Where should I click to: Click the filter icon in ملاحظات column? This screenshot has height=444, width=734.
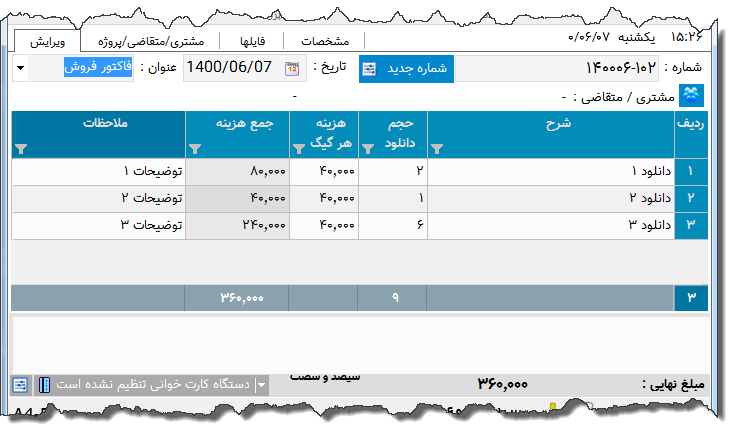[21, 147]
